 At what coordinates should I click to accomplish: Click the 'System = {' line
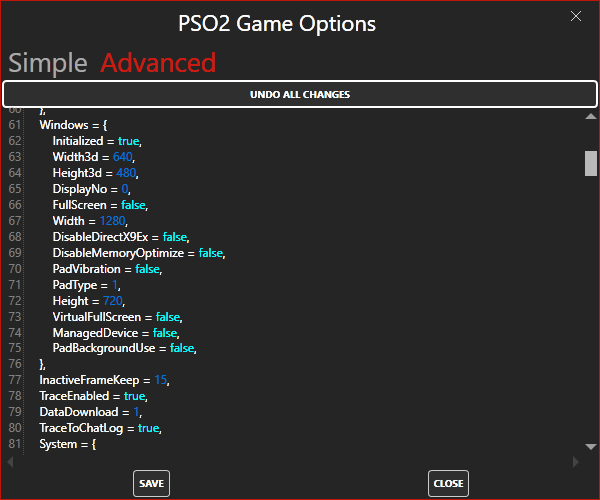(68, 445)
